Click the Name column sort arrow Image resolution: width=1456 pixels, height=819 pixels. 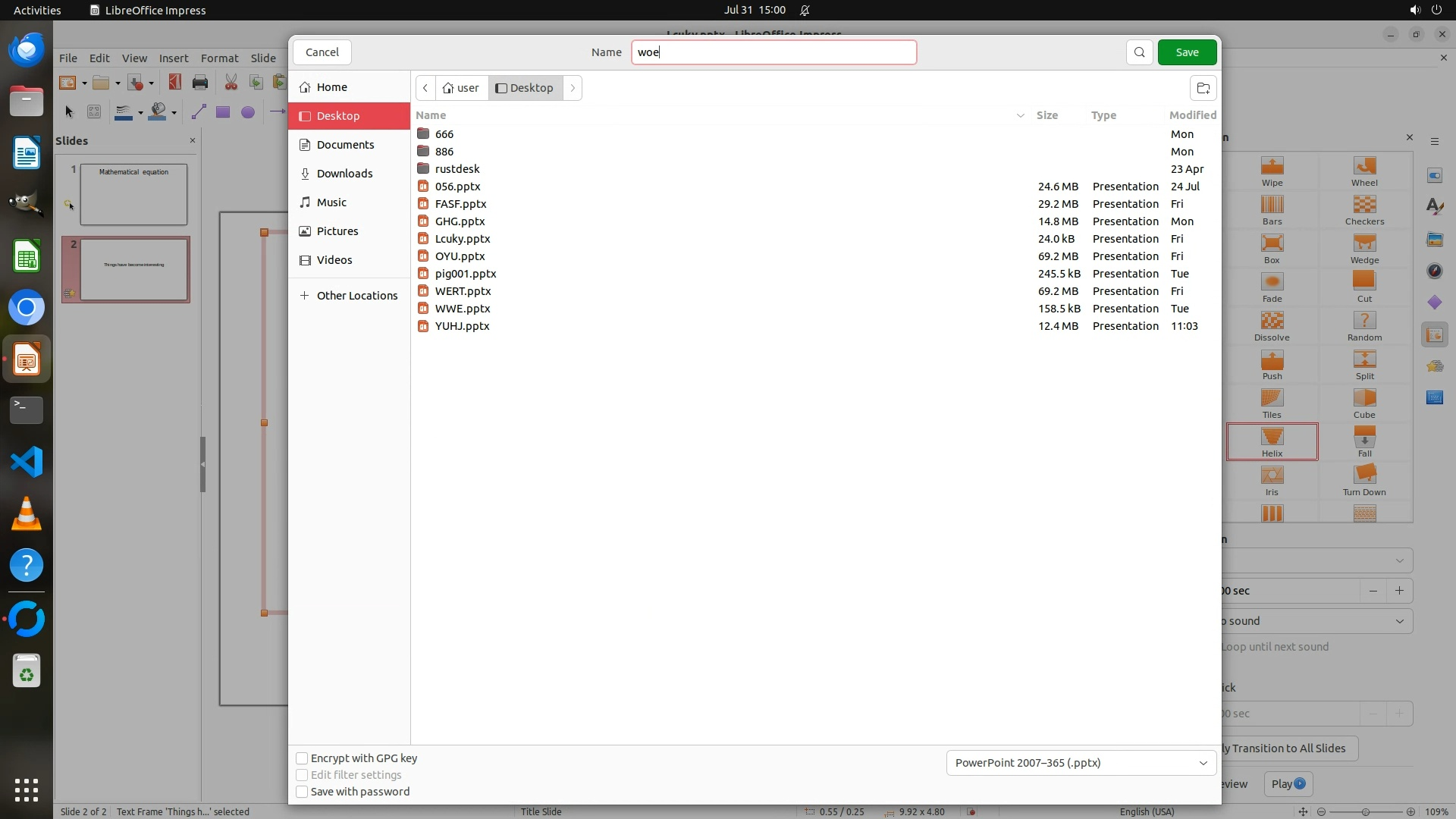pos(1020,115)
